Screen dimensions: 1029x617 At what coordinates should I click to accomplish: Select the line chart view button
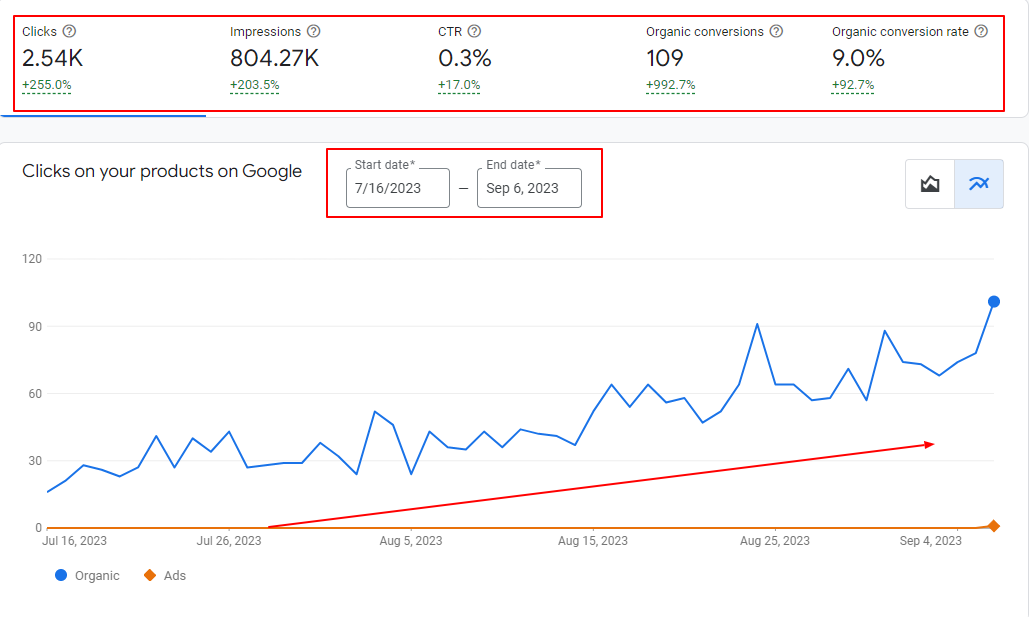point(979,184)
